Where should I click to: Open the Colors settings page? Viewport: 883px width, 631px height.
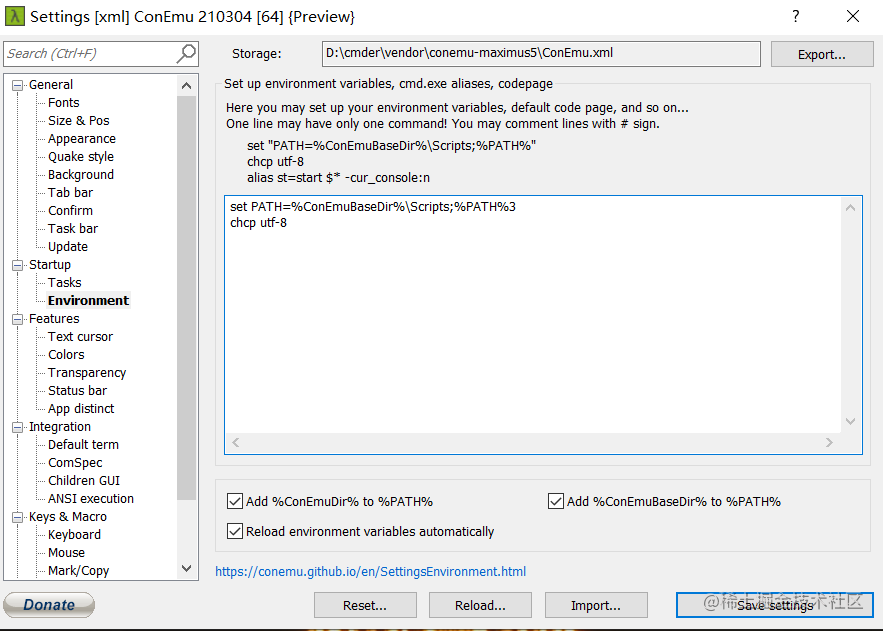66,355
